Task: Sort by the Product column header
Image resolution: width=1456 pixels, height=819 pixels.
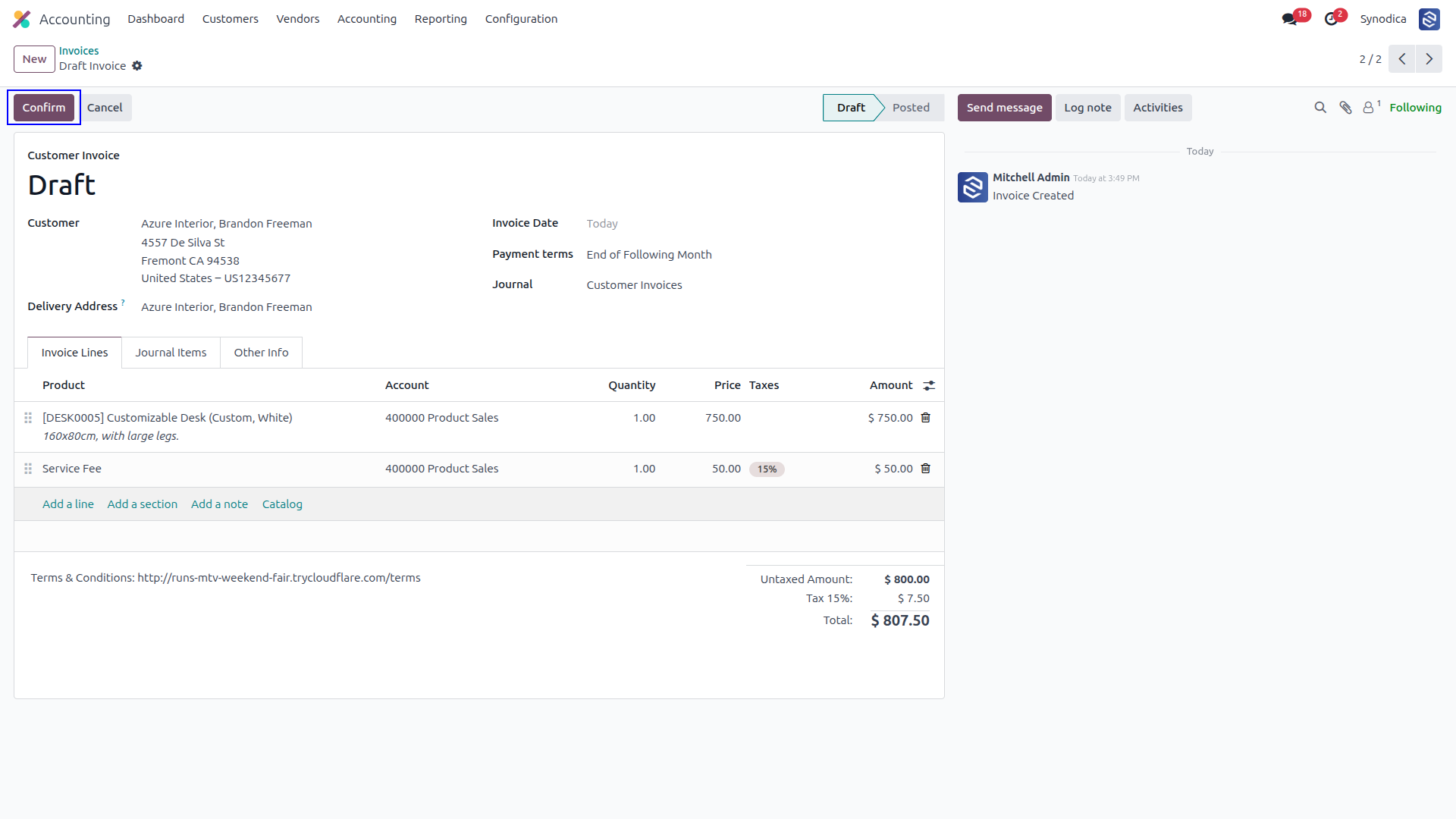Action: (x=64, y=385)
